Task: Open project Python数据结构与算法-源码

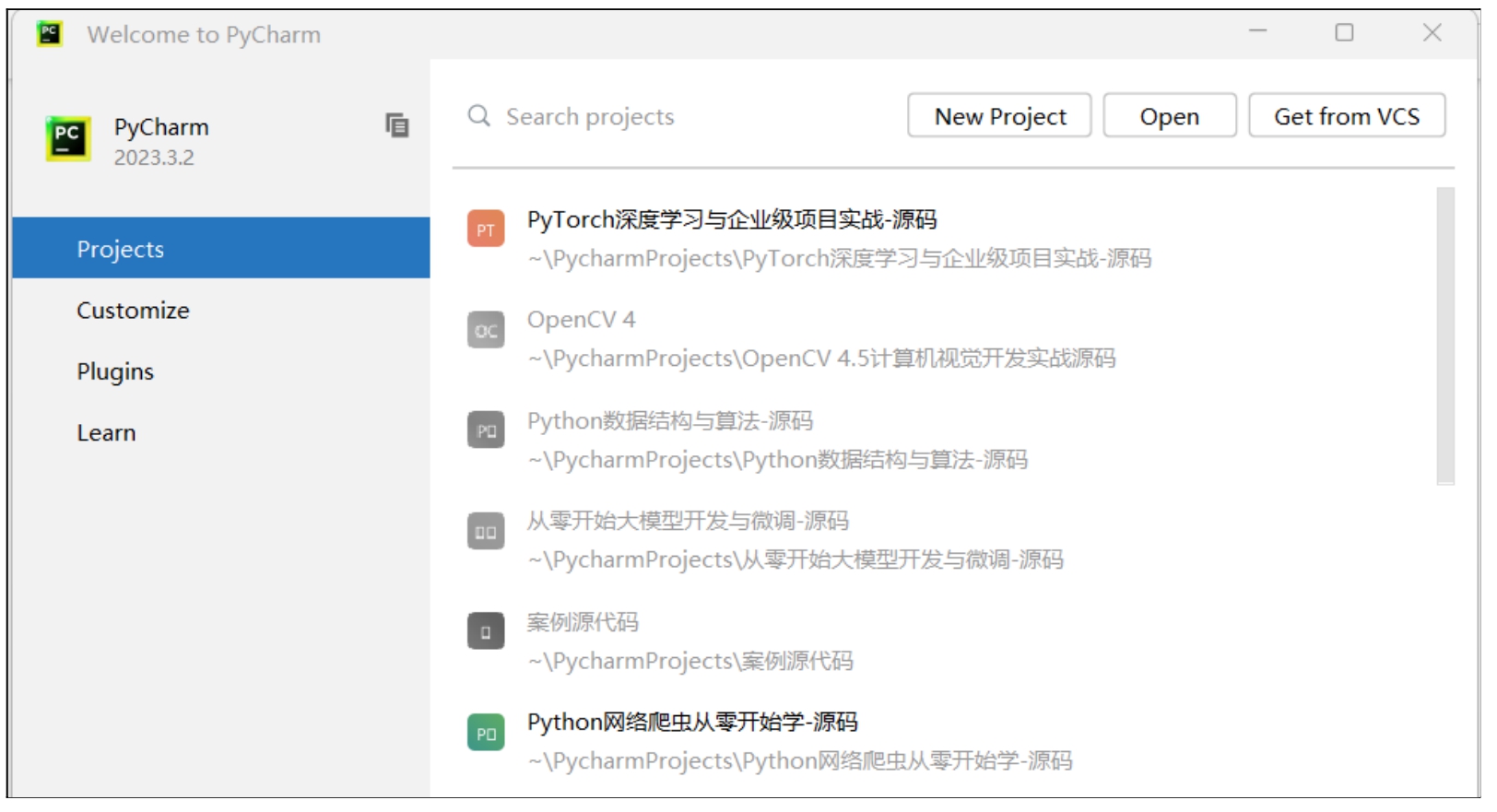Action: [x=670, y=421]
